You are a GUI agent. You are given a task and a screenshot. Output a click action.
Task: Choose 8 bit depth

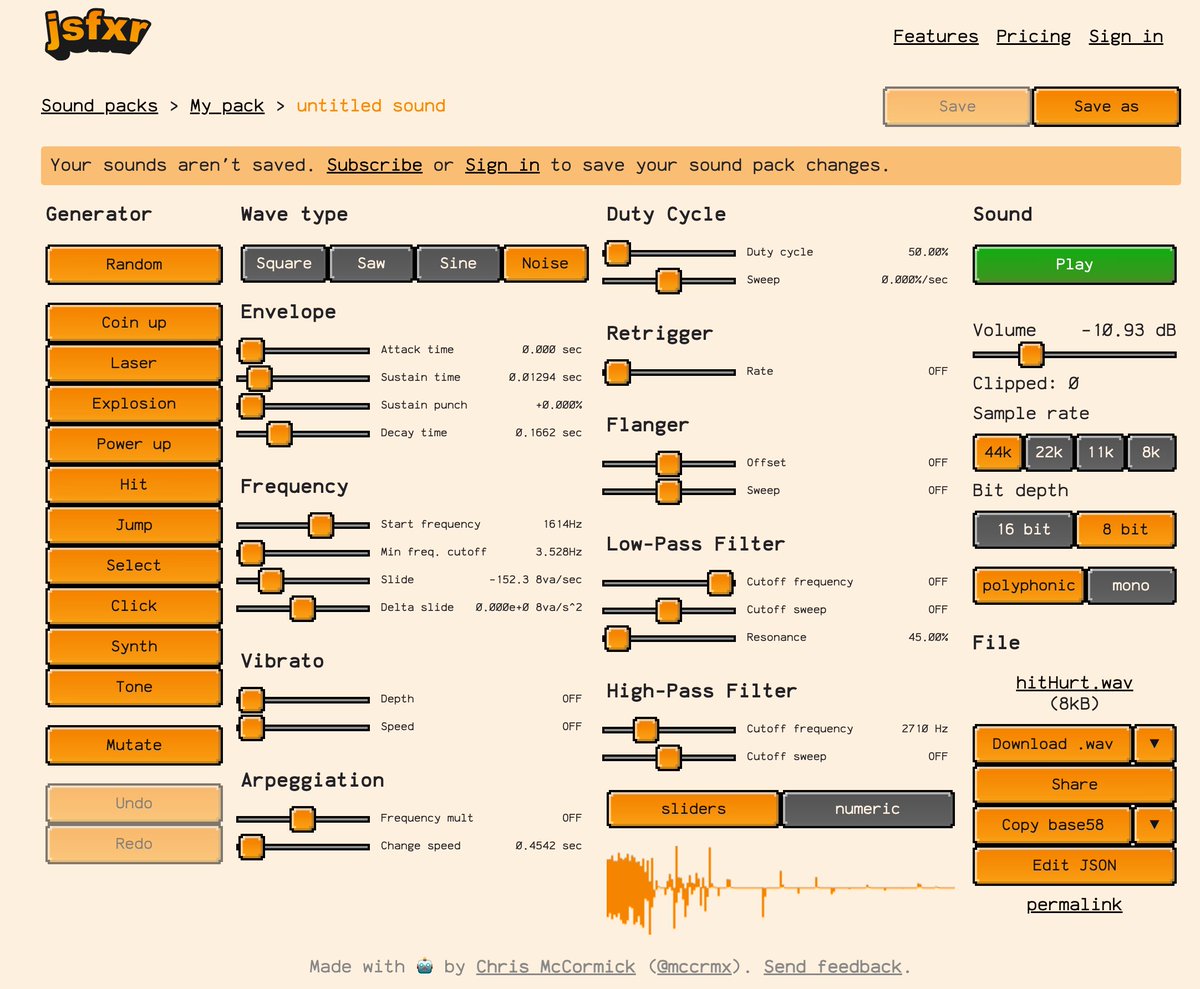pyautogui.click(x=1126, y=529)
